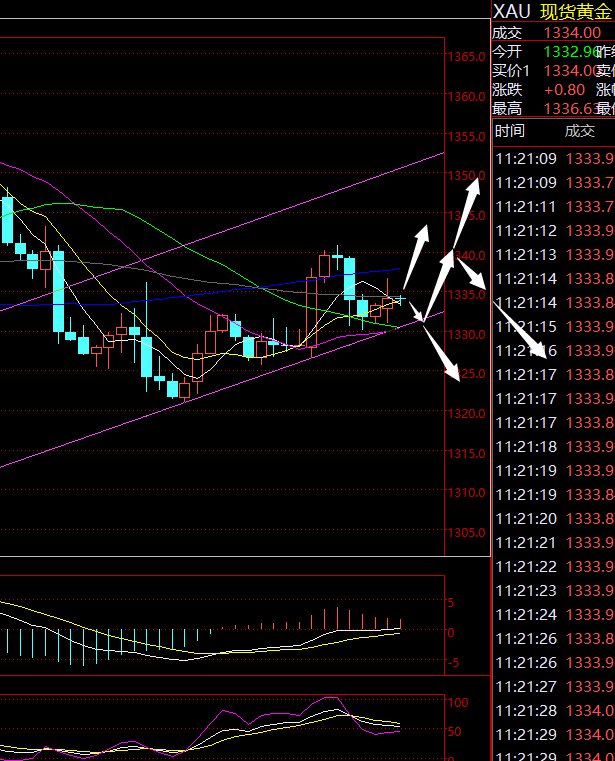This screenshot has width=615, height=761.
Task: Click the 50 label on oscillator axis
Action: [454, 732]
